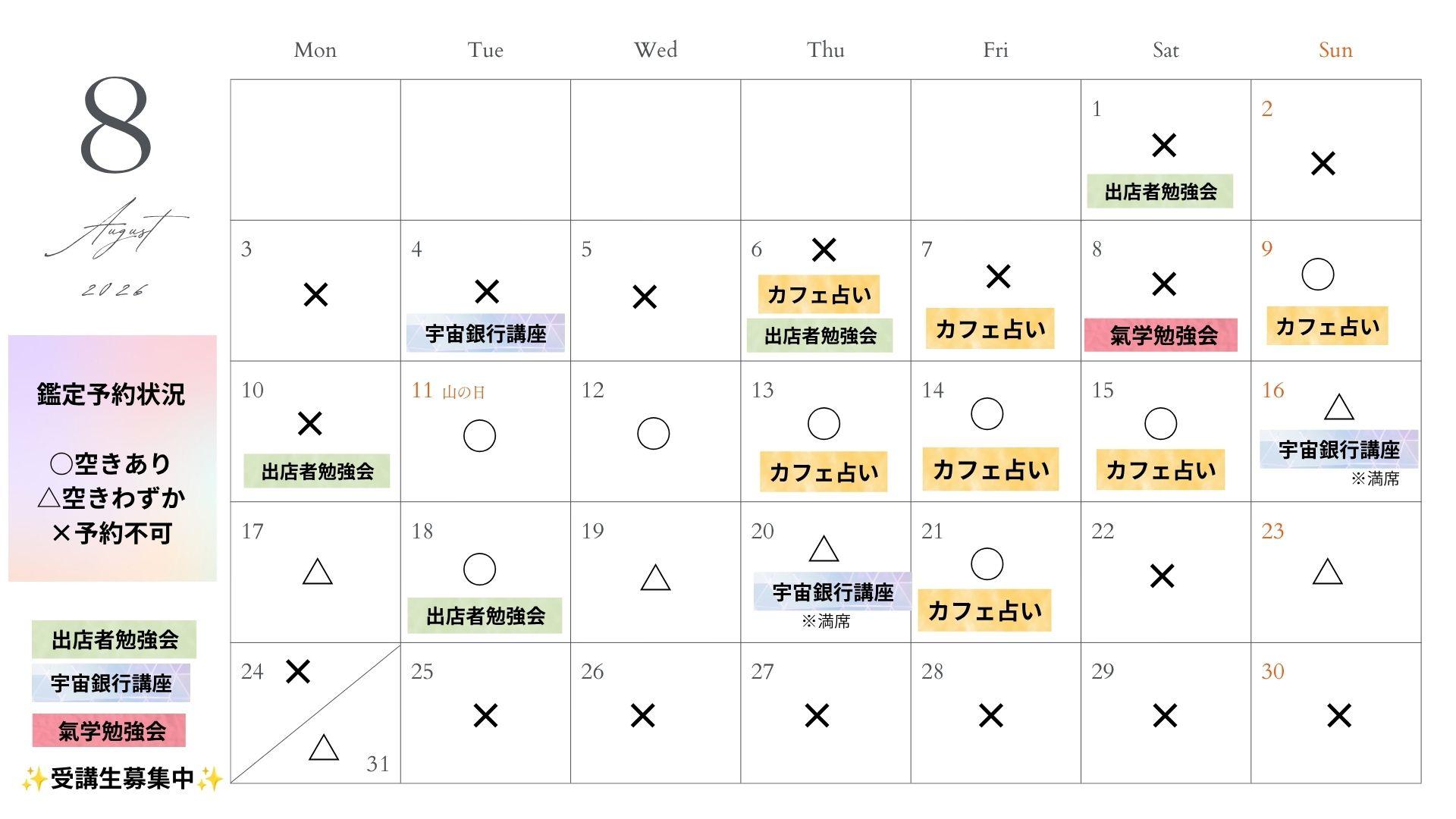Viewport: 1456px width, 819px height.
Task: Click the 出店者勉強会 label on August 10
Action: pos(317,471)
